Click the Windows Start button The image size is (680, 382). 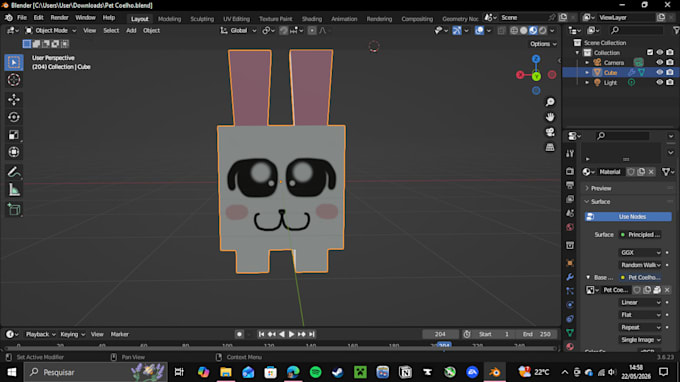pyautogui.click(x=11, y=372)
